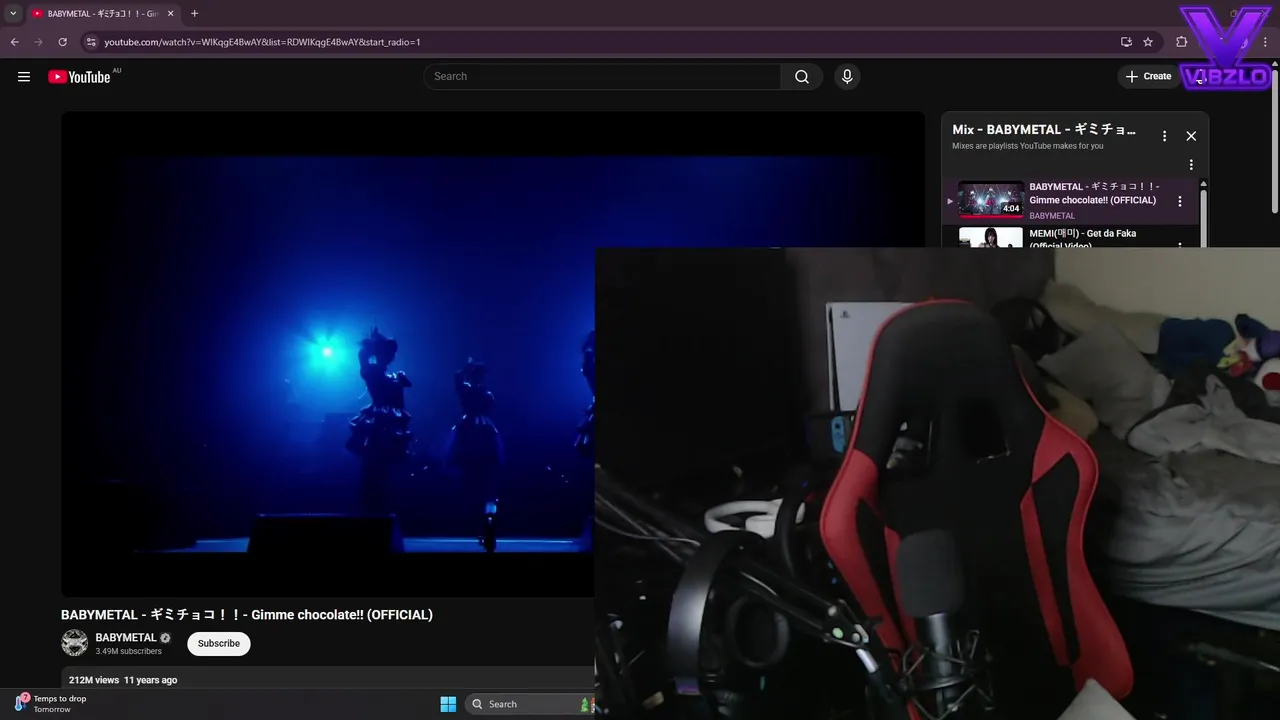
Task: Open the YouTube guide hamburger menu
Action: pyautogui.click(x=24, y=77)
